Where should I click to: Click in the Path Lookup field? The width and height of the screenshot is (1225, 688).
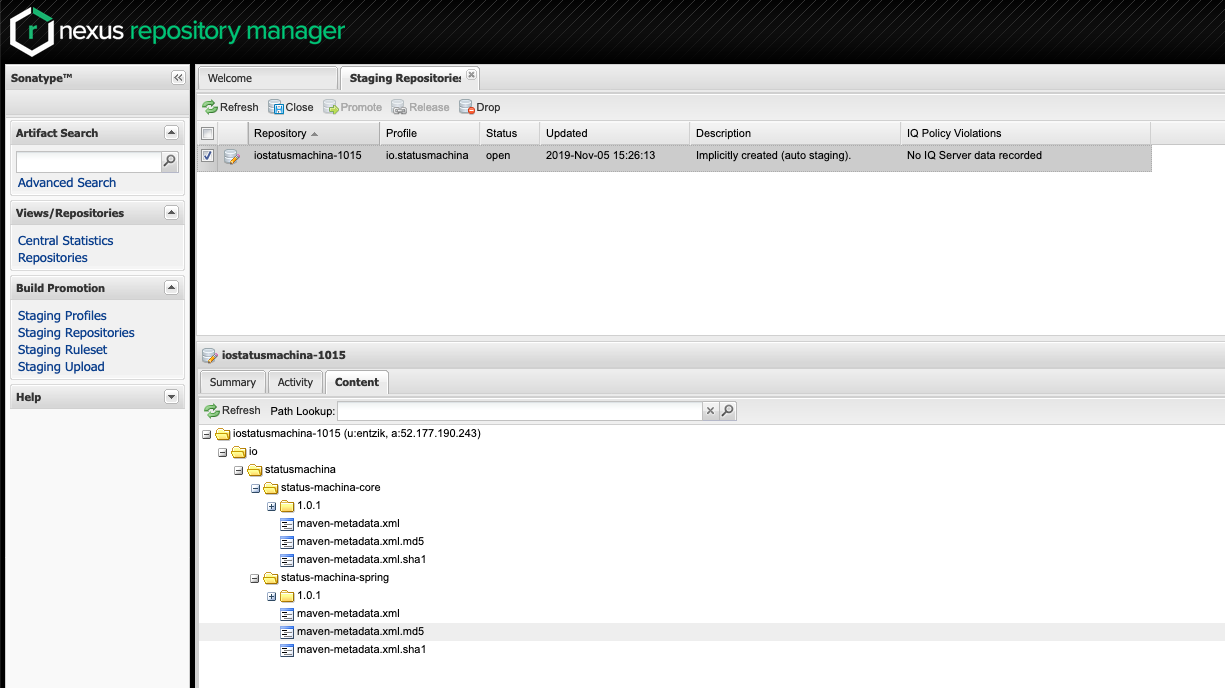click(519, 411)
